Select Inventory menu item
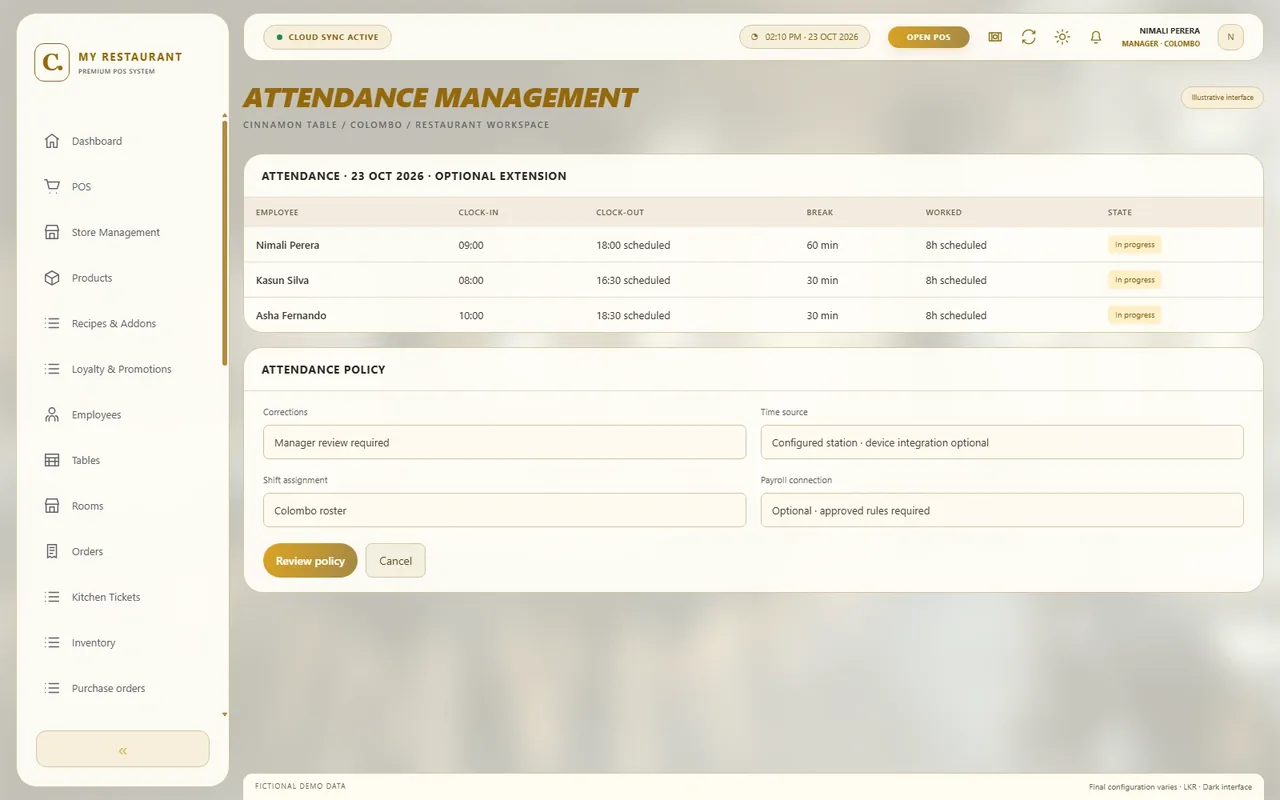The height and width of the screenshot is (800, 1280). click(122, 643)
